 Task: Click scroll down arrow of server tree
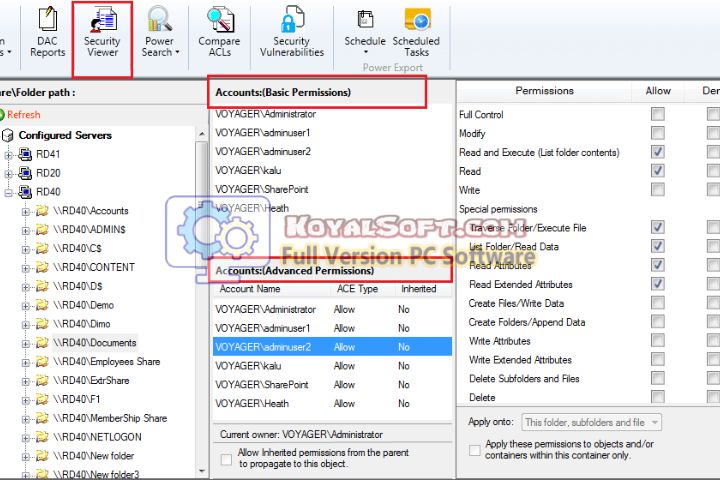(202, 471)
